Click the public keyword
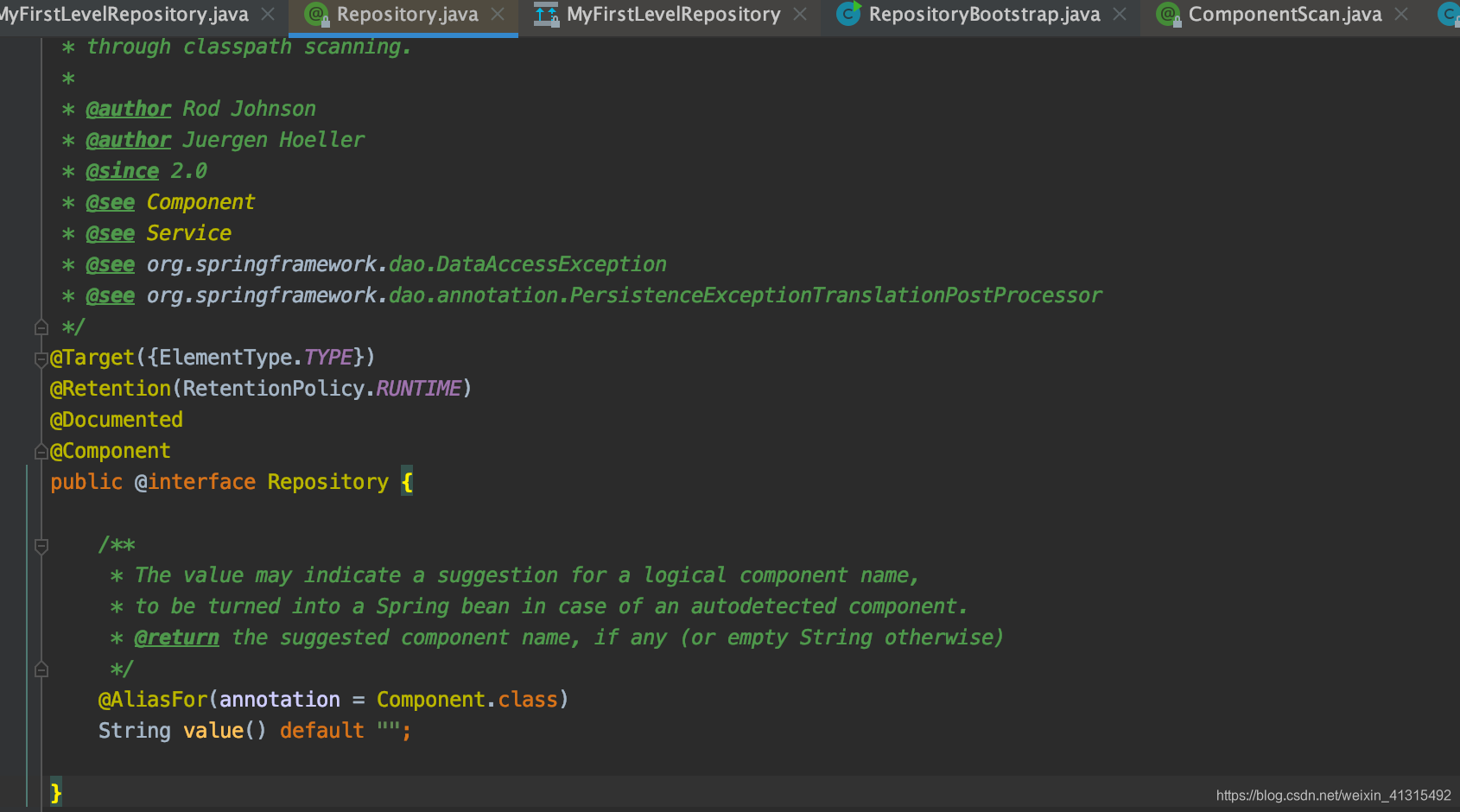Viewport: 1460px width, 812px height. click(x=86, y=482)
